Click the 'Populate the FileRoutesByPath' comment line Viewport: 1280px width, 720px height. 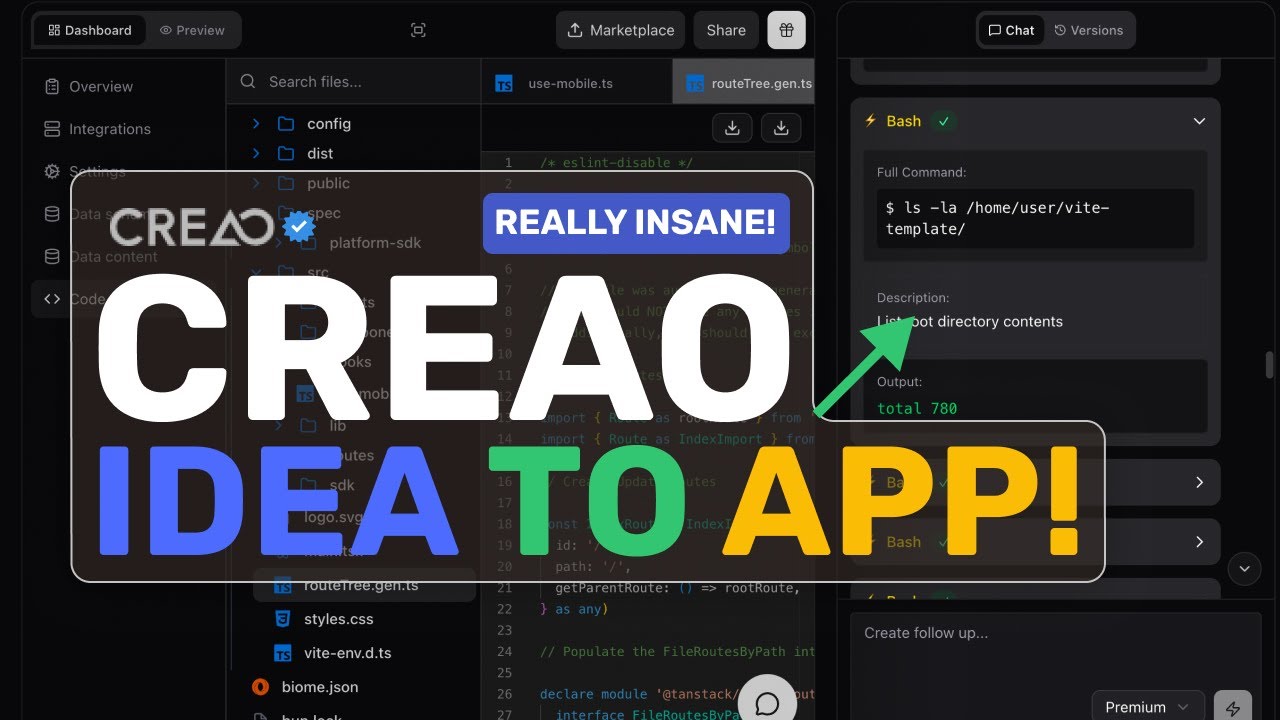(677, 652)
